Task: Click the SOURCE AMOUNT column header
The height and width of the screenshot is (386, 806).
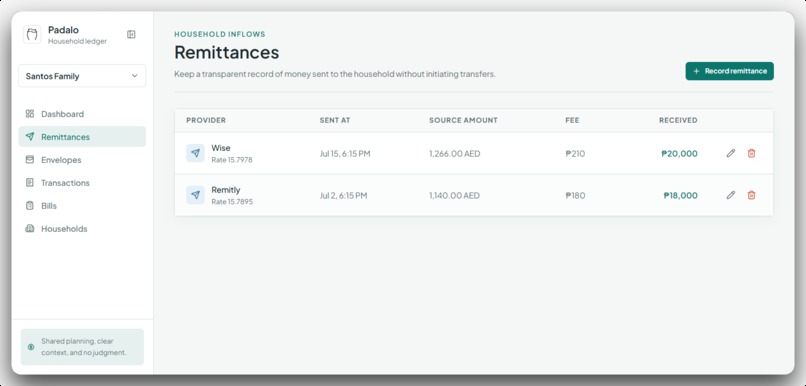Action: (x=463, y=120)
